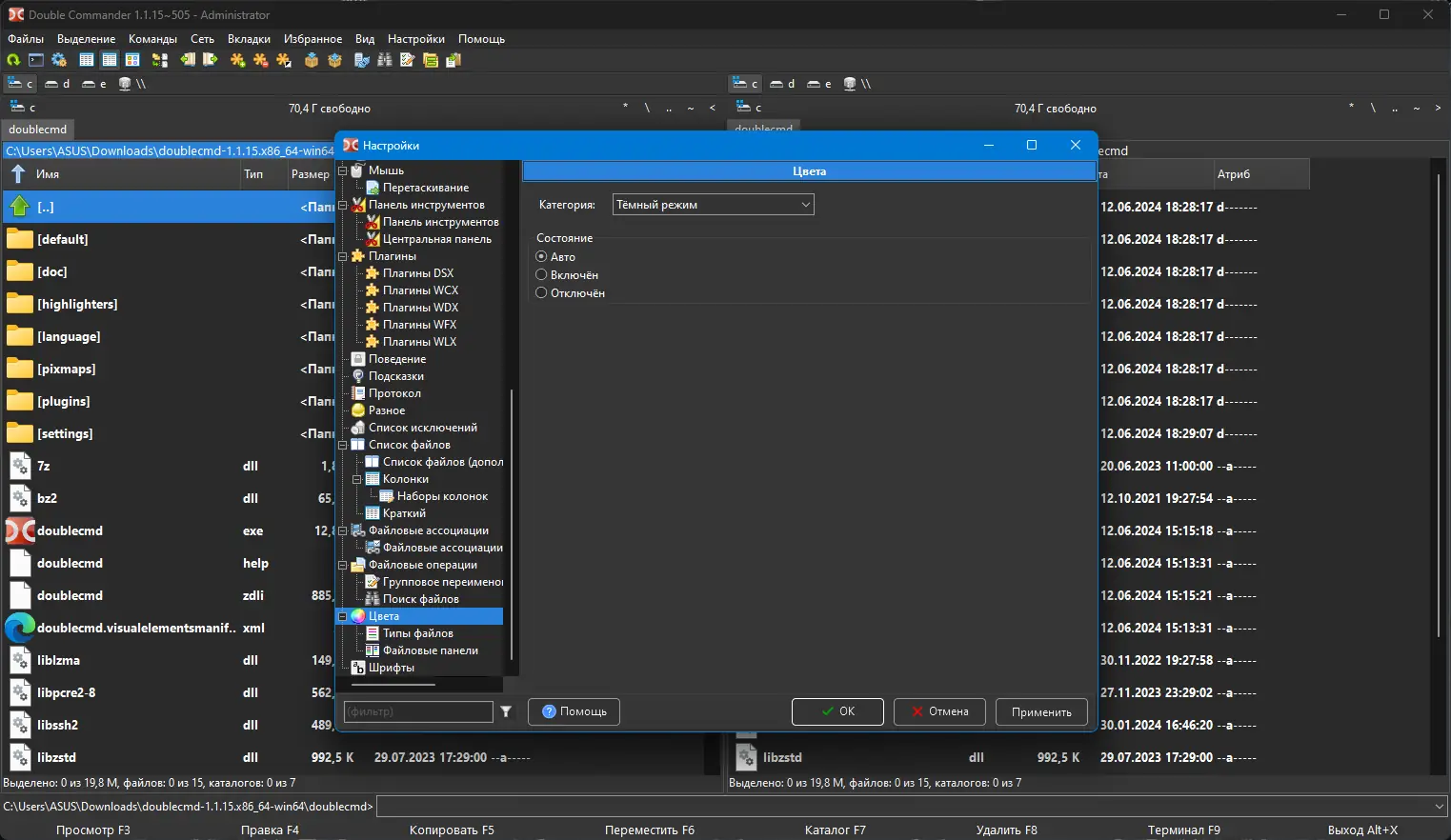
Task: Click the refresh toolbar icon
Action: click(x=13, y=60)
